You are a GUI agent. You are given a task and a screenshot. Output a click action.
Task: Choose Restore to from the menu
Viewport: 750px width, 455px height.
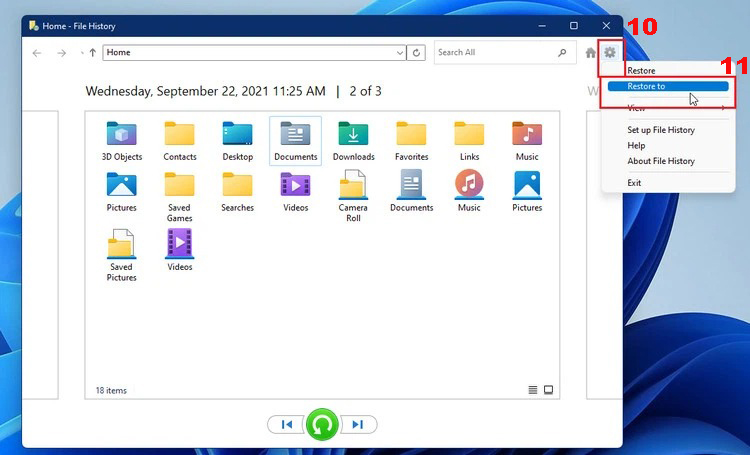(668, 86)
